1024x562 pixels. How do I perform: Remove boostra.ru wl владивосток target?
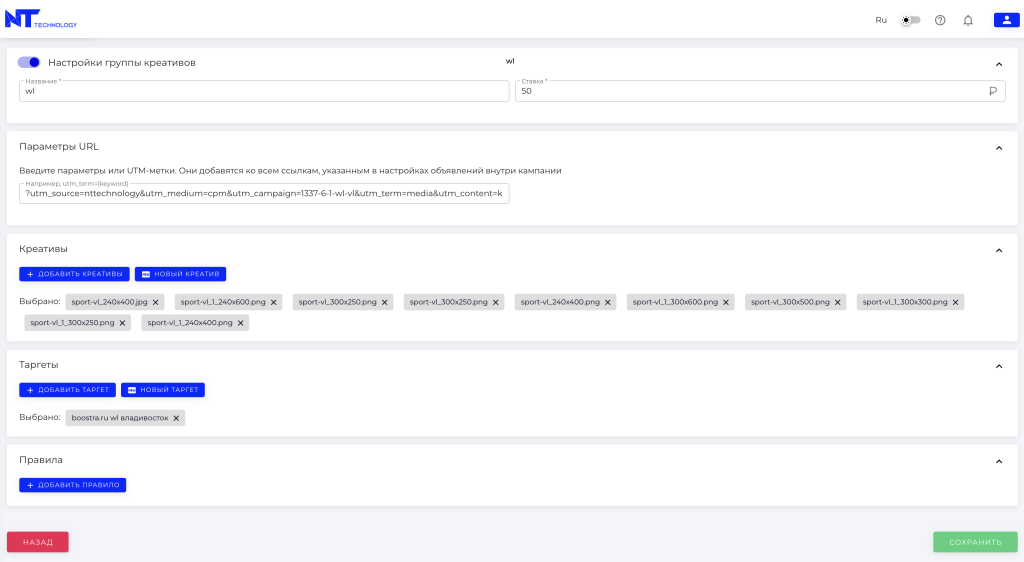coord(176,418)
